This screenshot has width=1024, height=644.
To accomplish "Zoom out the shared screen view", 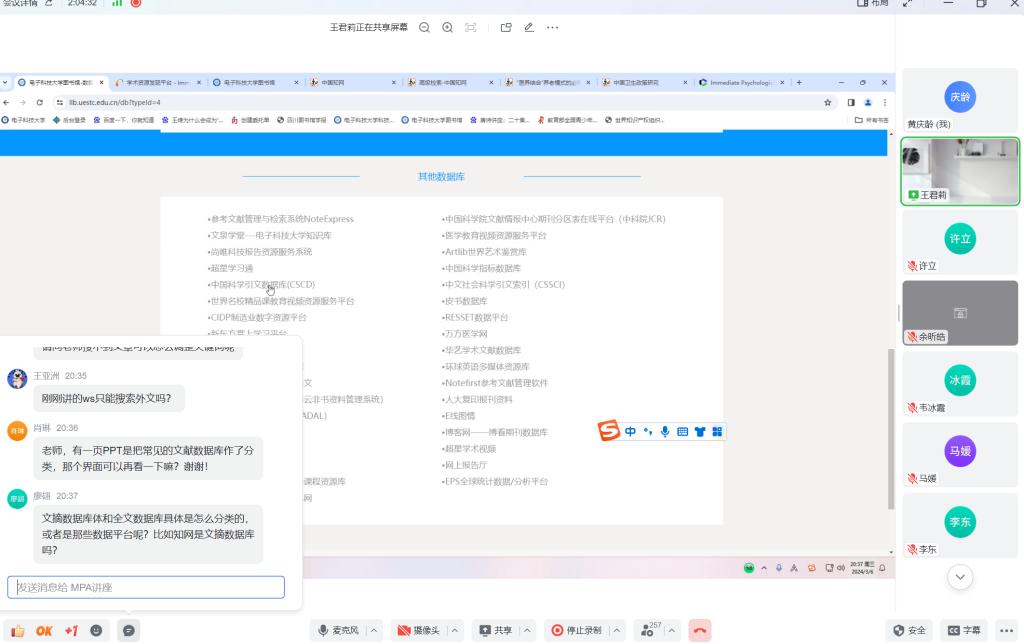I will tap(425, 28).
